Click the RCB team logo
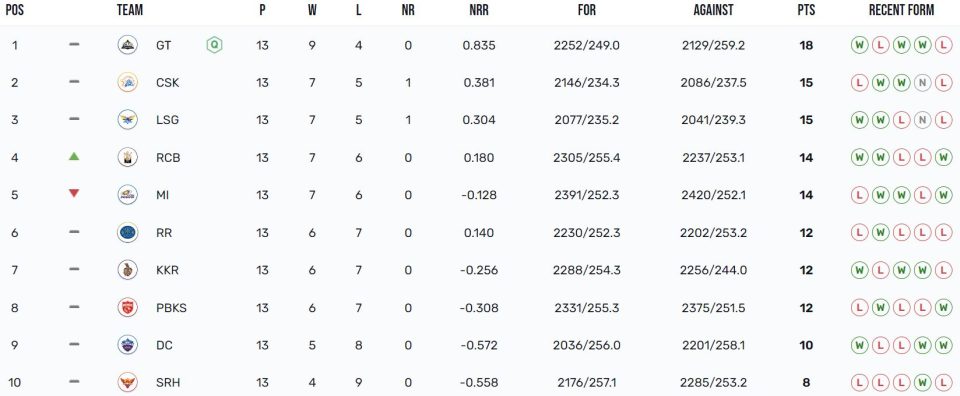Screen dimensions: 960x396 128,157
